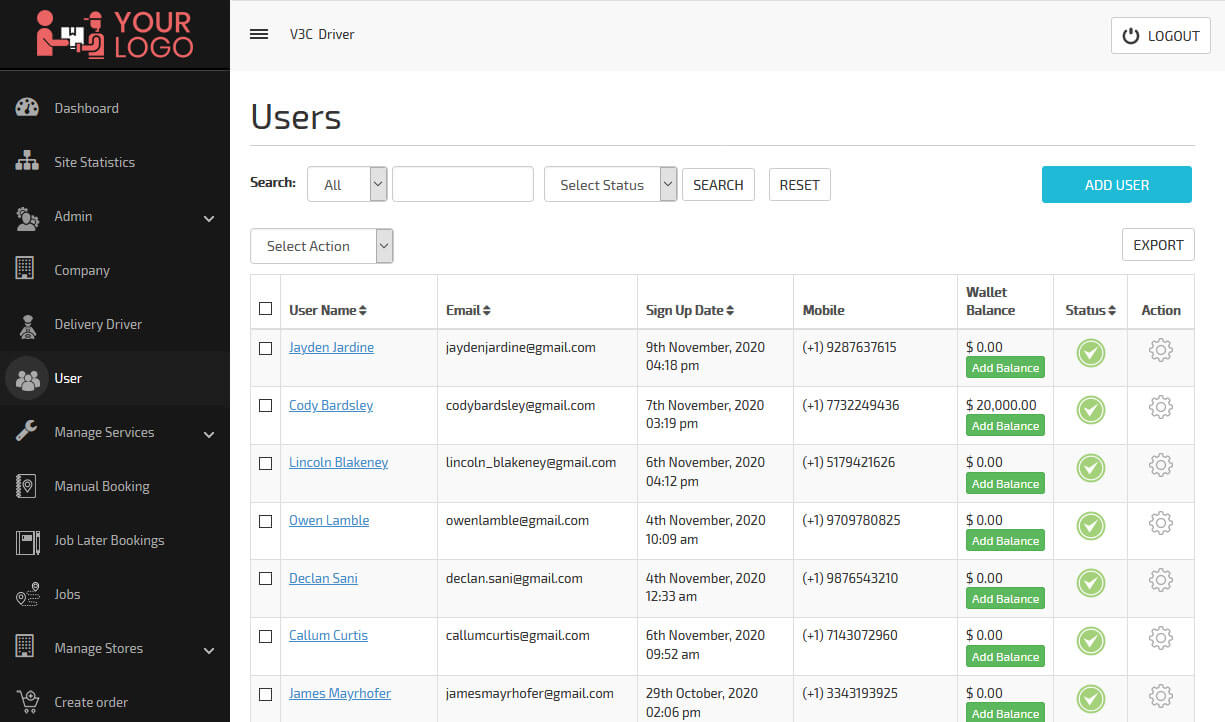Click the Site Statistics hierarchy icon

pos(27,162)
